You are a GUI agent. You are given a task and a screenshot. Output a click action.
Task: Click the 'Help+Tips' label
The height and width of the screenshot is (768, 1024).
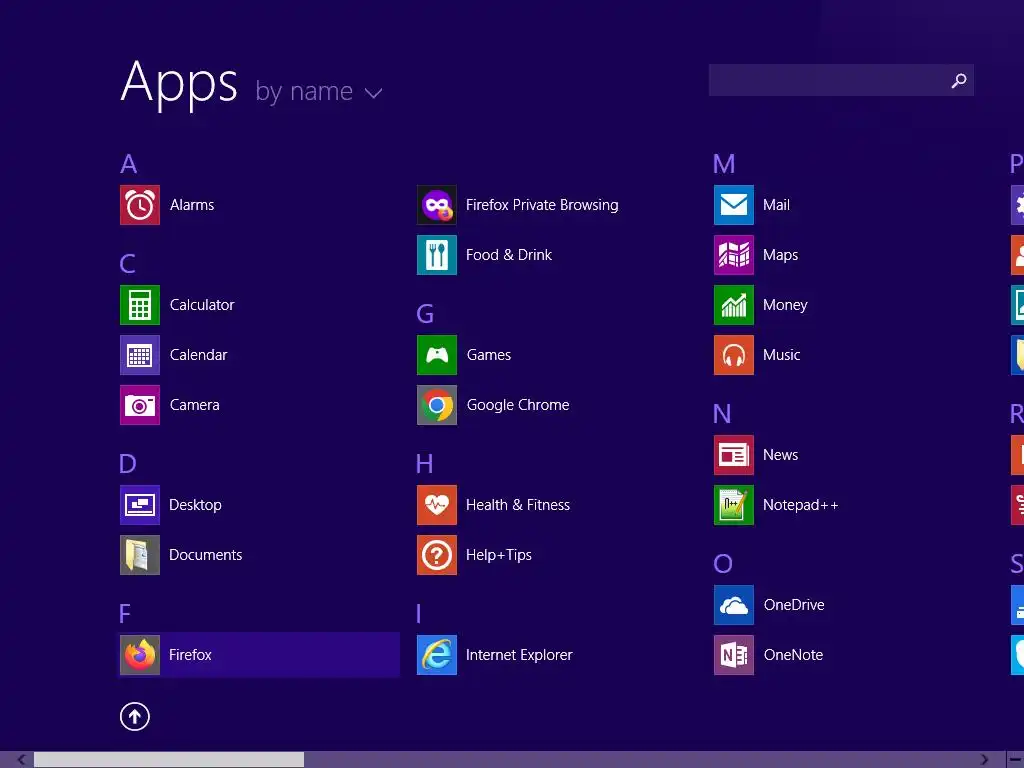tap(499, 555)
